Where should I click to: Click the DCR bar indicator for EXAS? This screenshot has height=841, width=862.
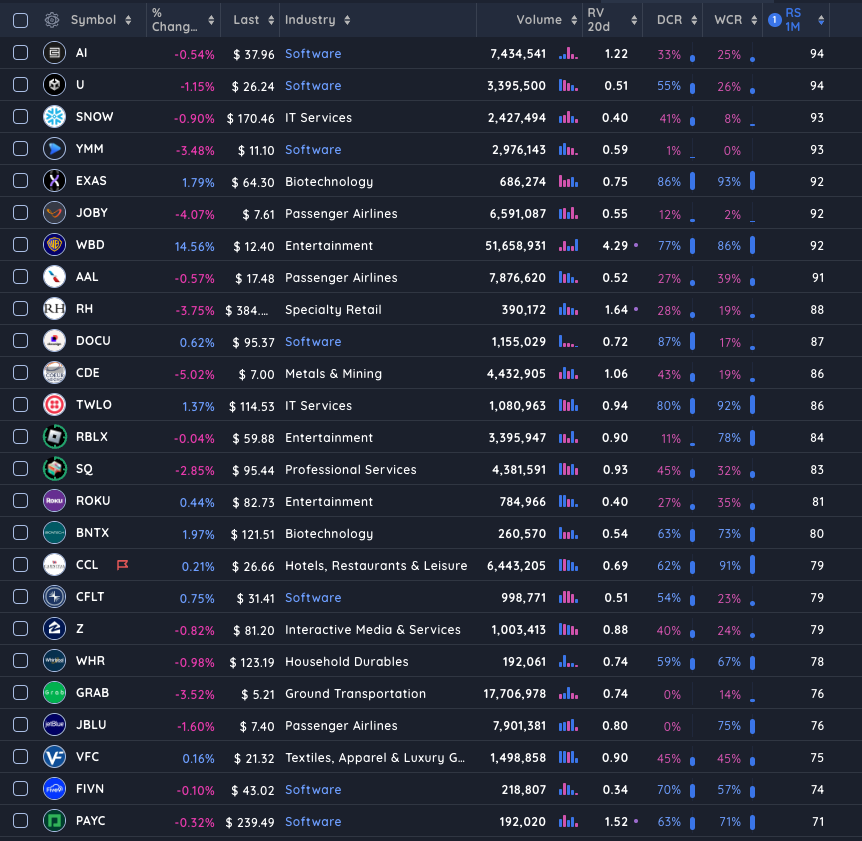(692, 181)
